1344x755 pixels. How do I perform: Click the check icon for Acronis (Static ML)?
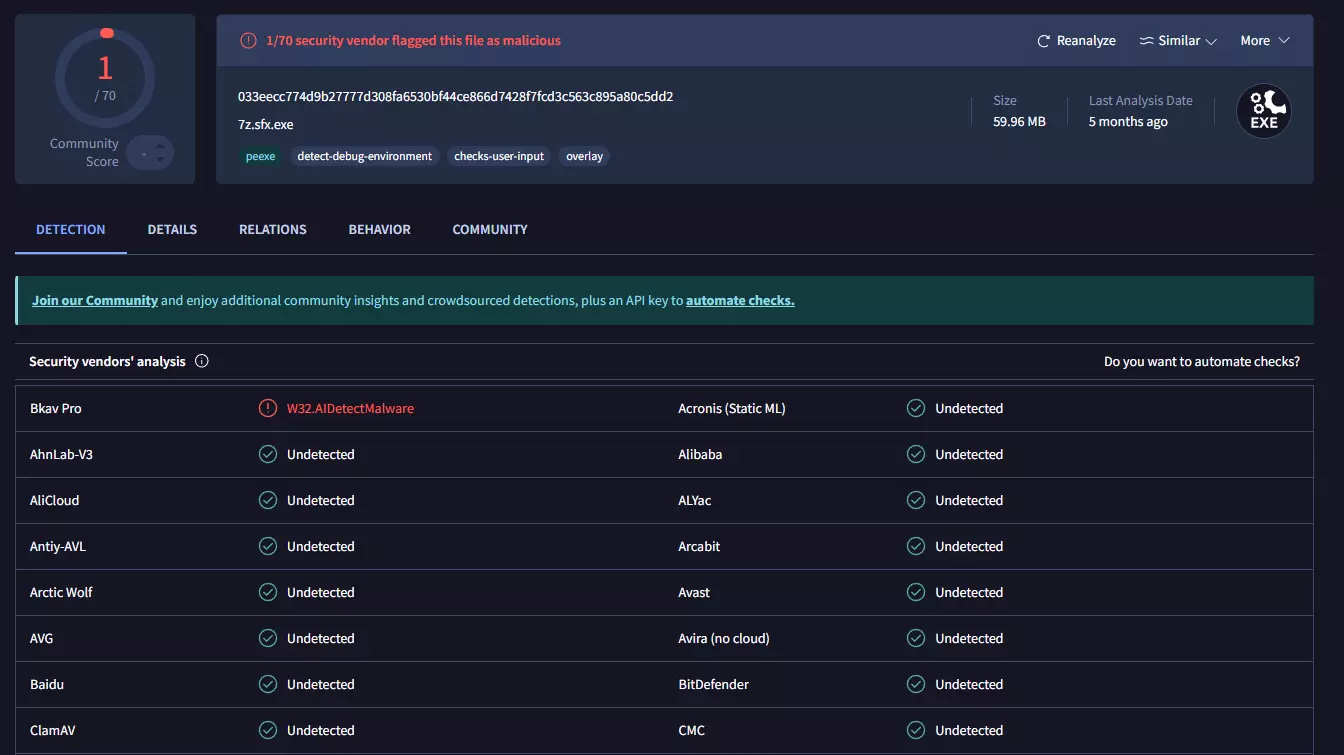[915, 408]
